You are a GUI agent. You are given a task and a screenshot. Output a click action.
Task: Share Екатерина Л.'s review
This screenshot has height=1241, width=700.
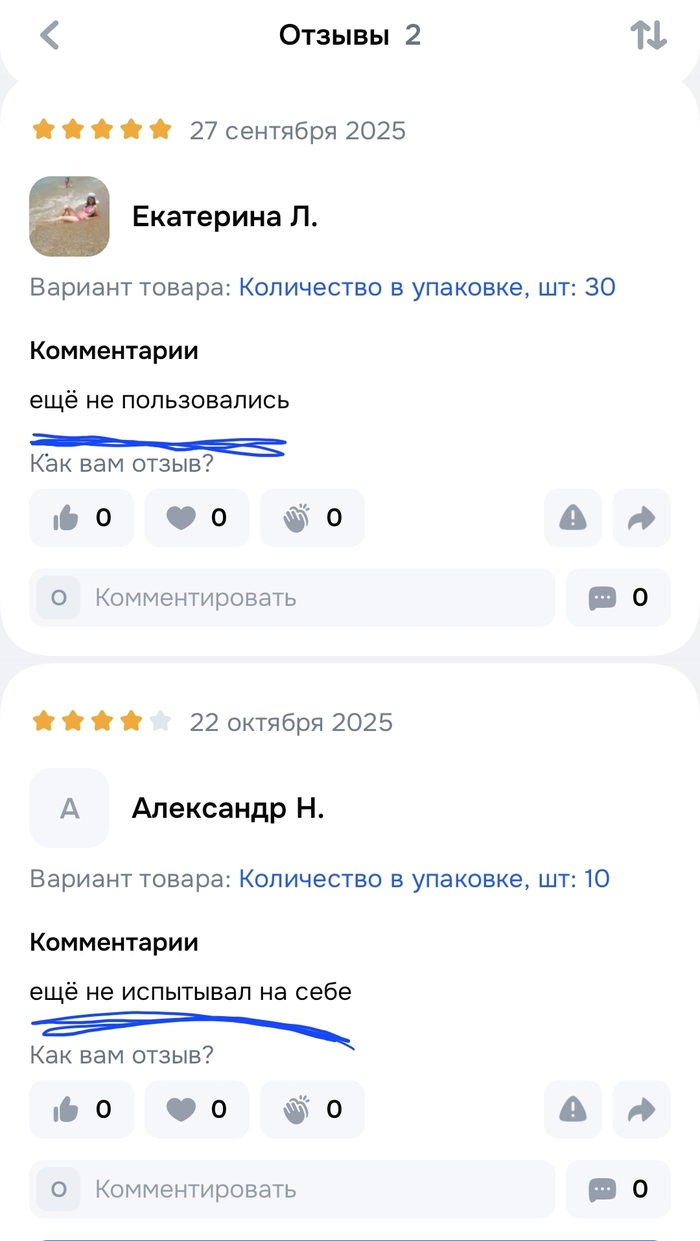(641, 518)
